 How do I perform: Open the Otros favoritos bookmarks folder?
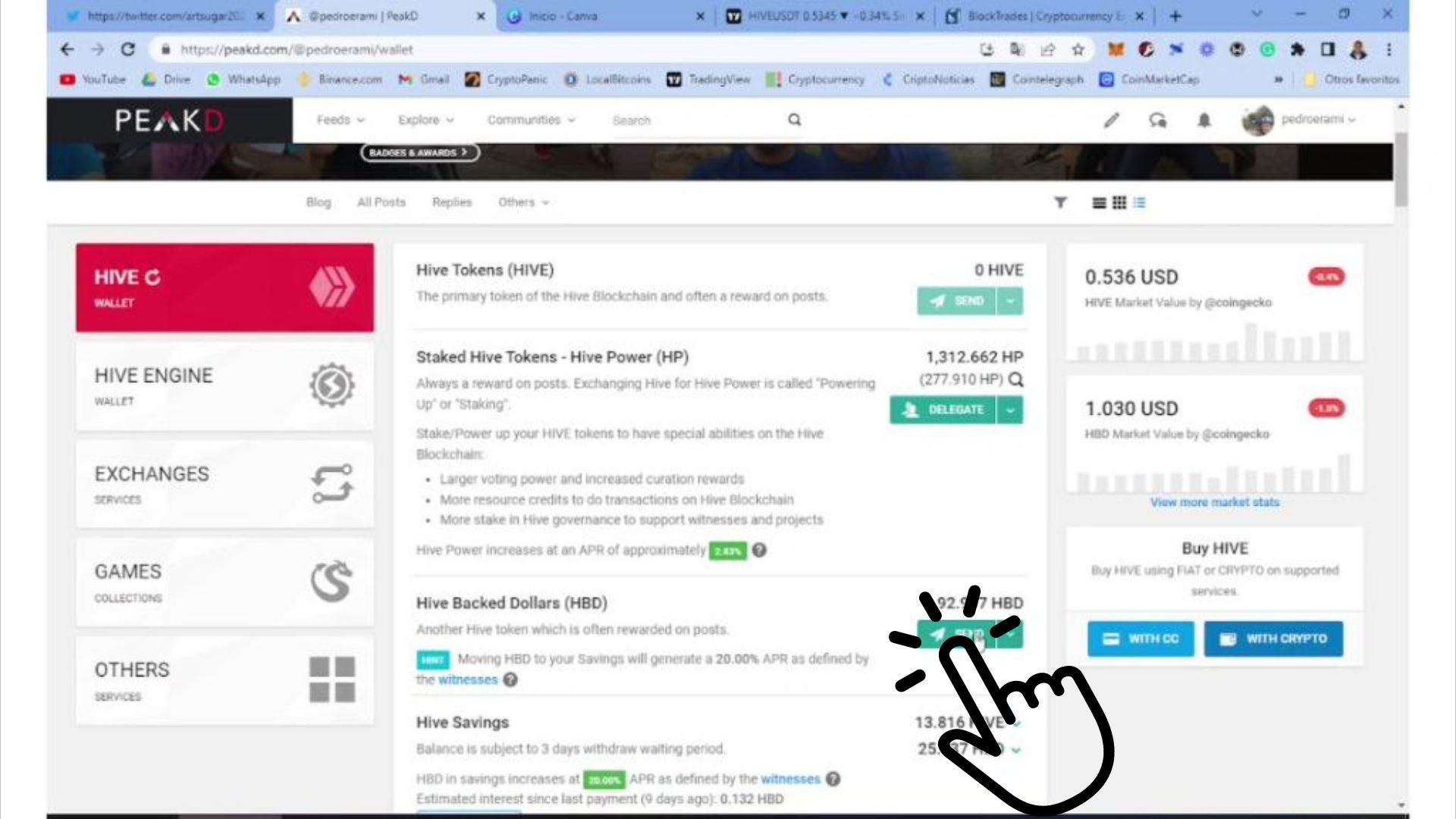pos(1353,79)
